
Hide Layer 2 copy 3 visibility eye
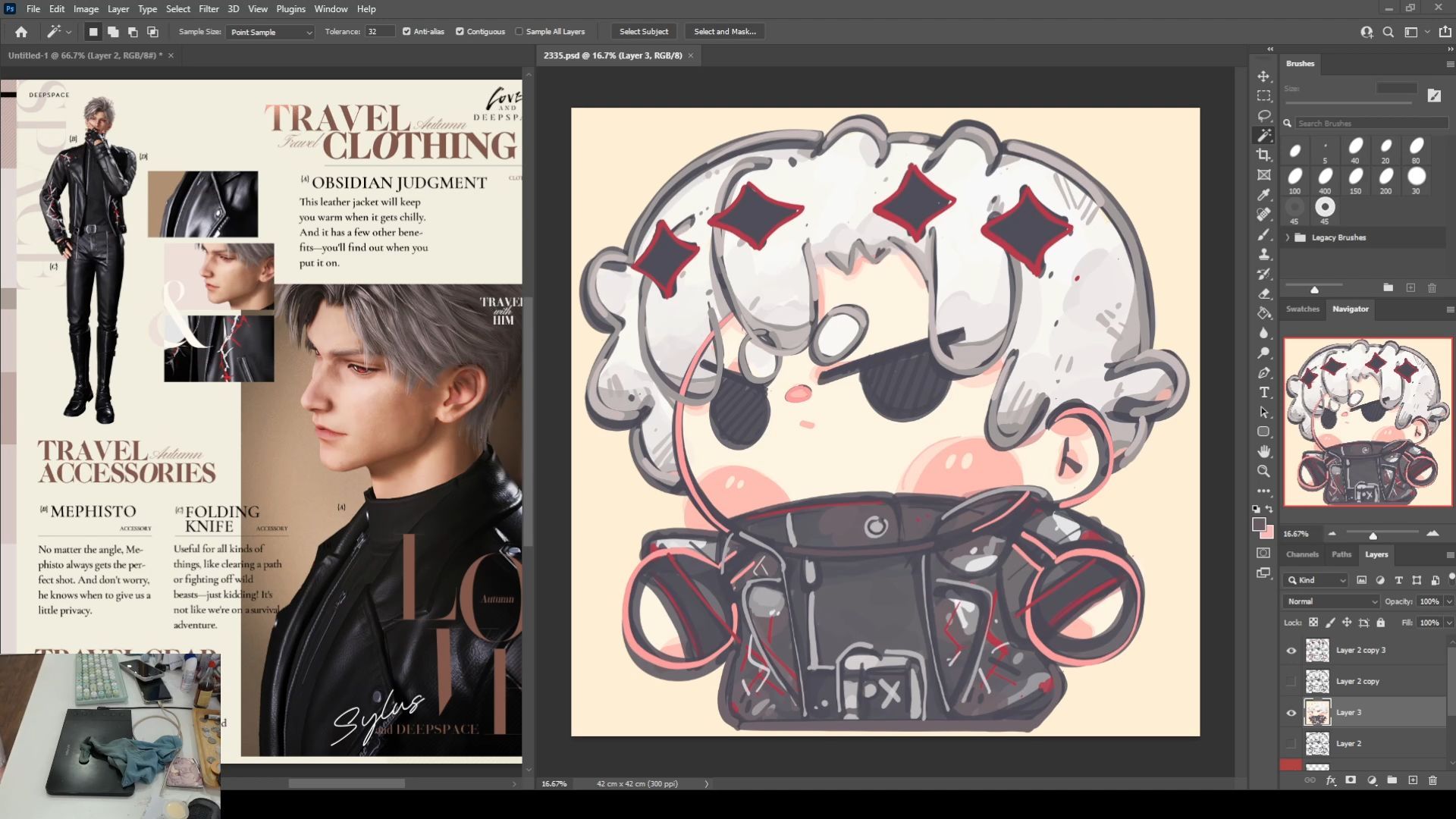pyautogui.click(x=1291, y=651)
